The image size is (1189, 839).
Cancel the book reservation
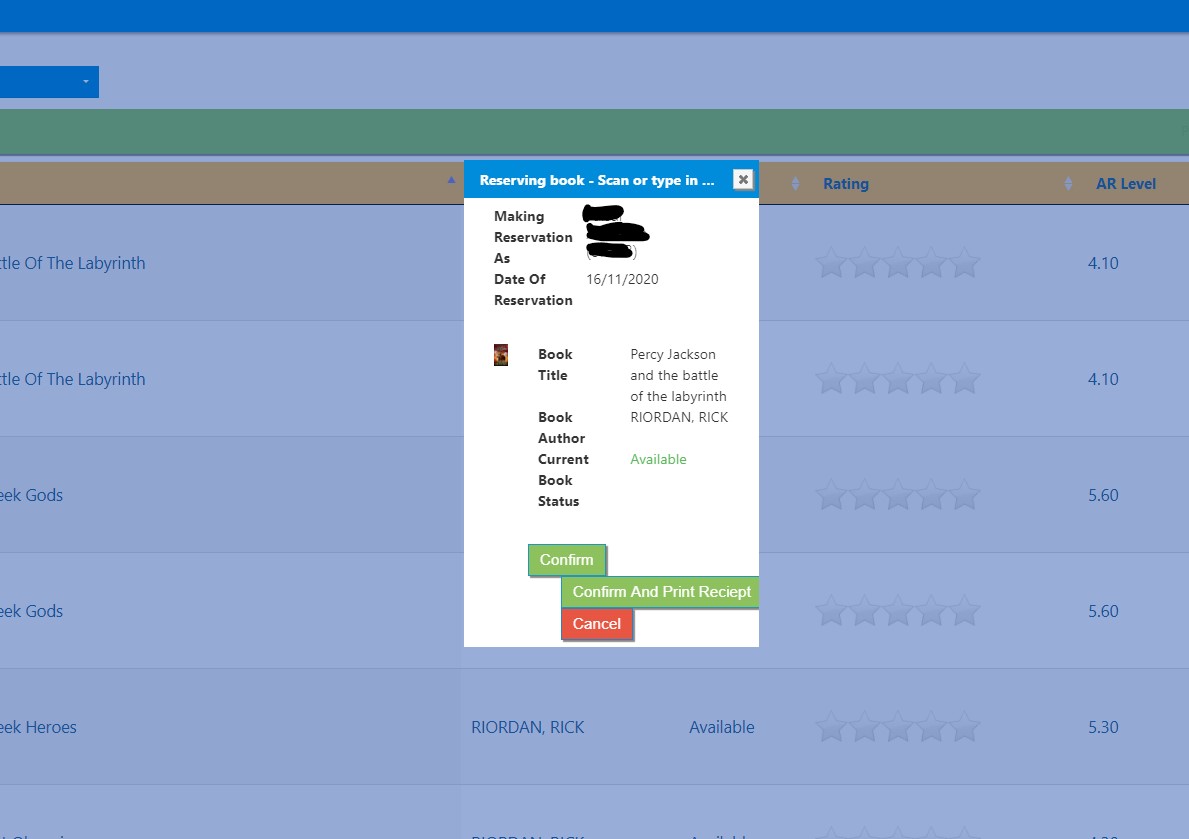click(x=597, y=624)
